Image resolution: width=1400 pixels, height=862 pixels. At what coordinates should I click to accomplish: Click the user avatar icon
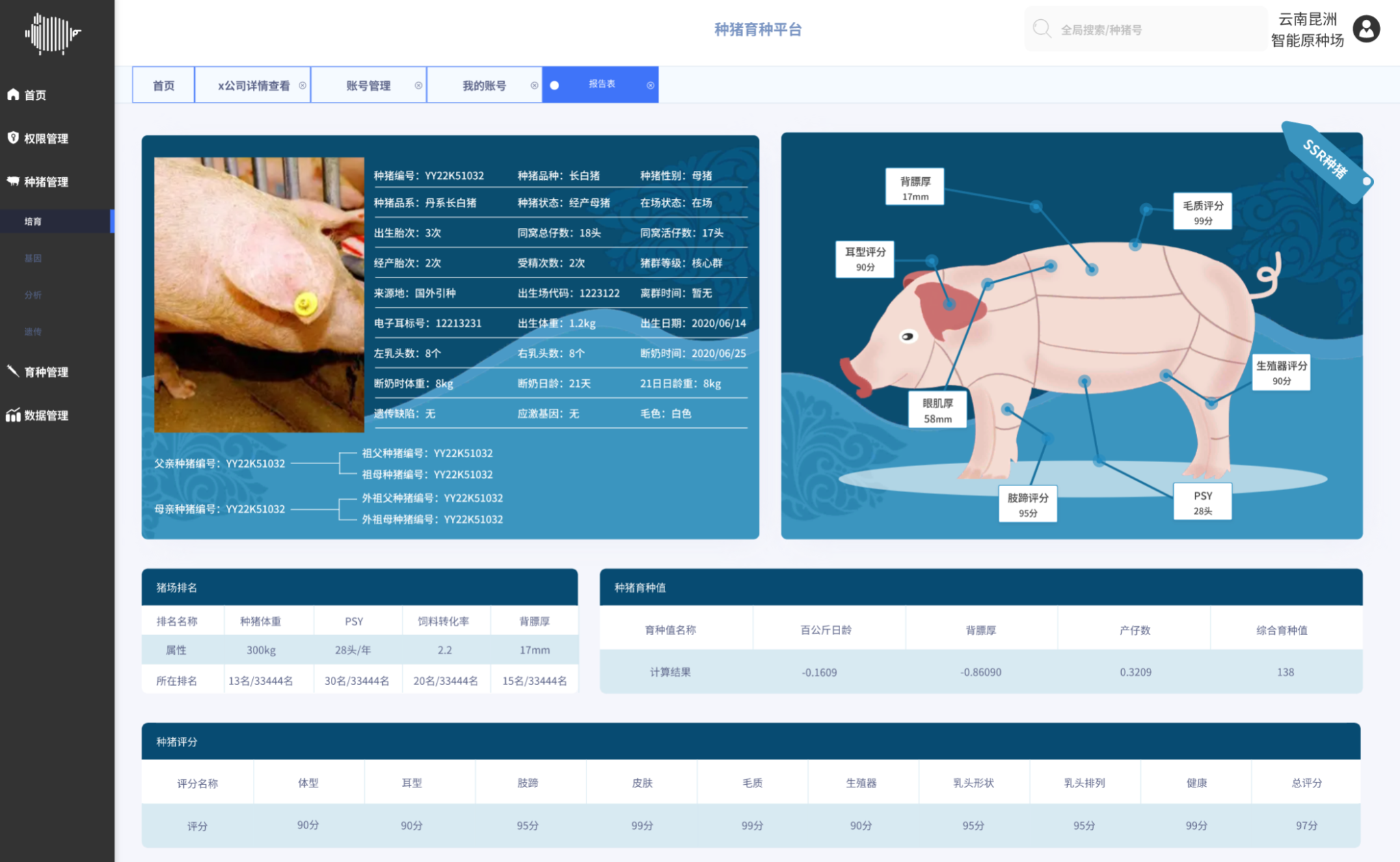coord(1366,29)
